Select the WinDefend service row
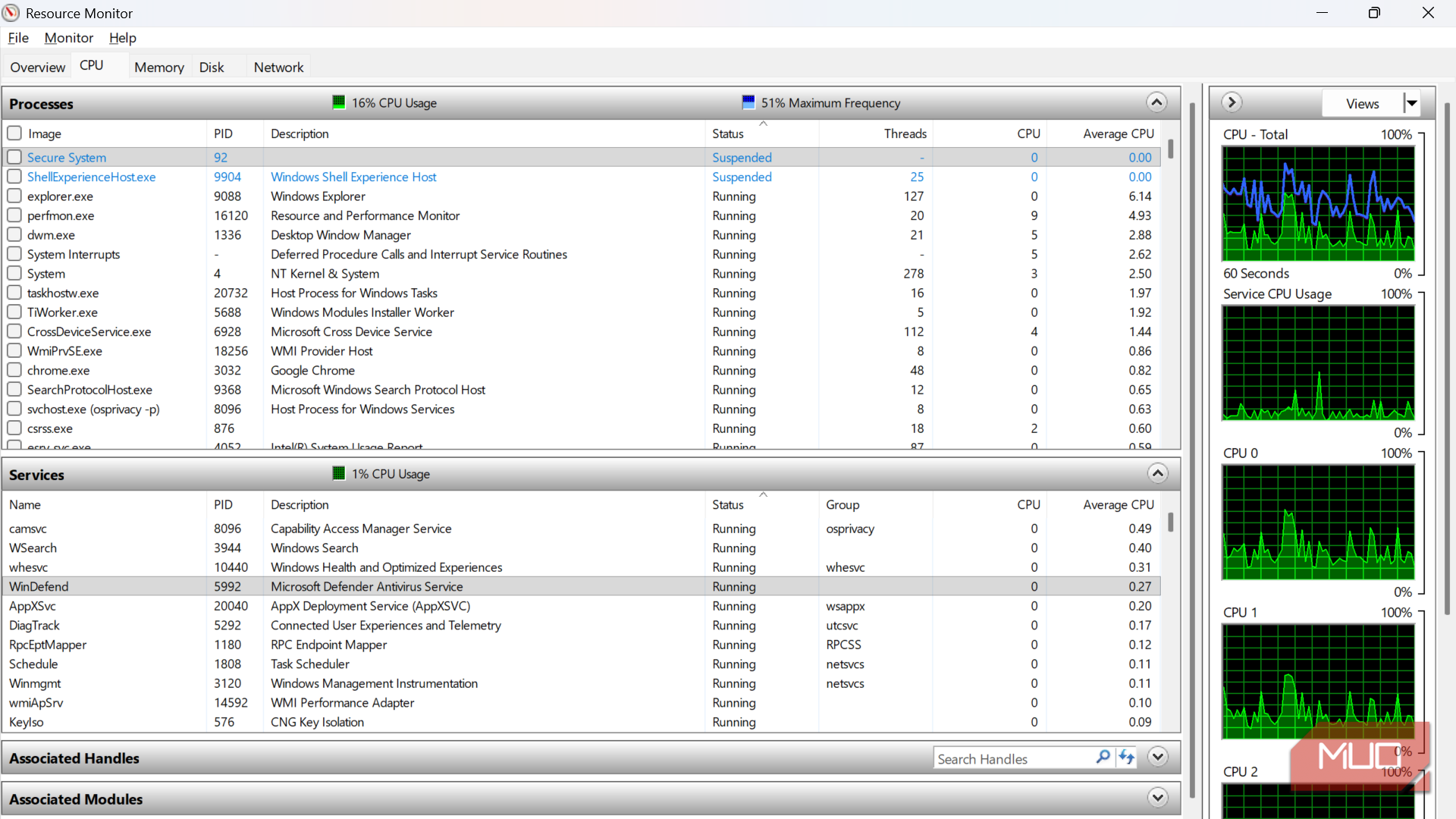This screenshot has width=1456, height=819. 581,586
